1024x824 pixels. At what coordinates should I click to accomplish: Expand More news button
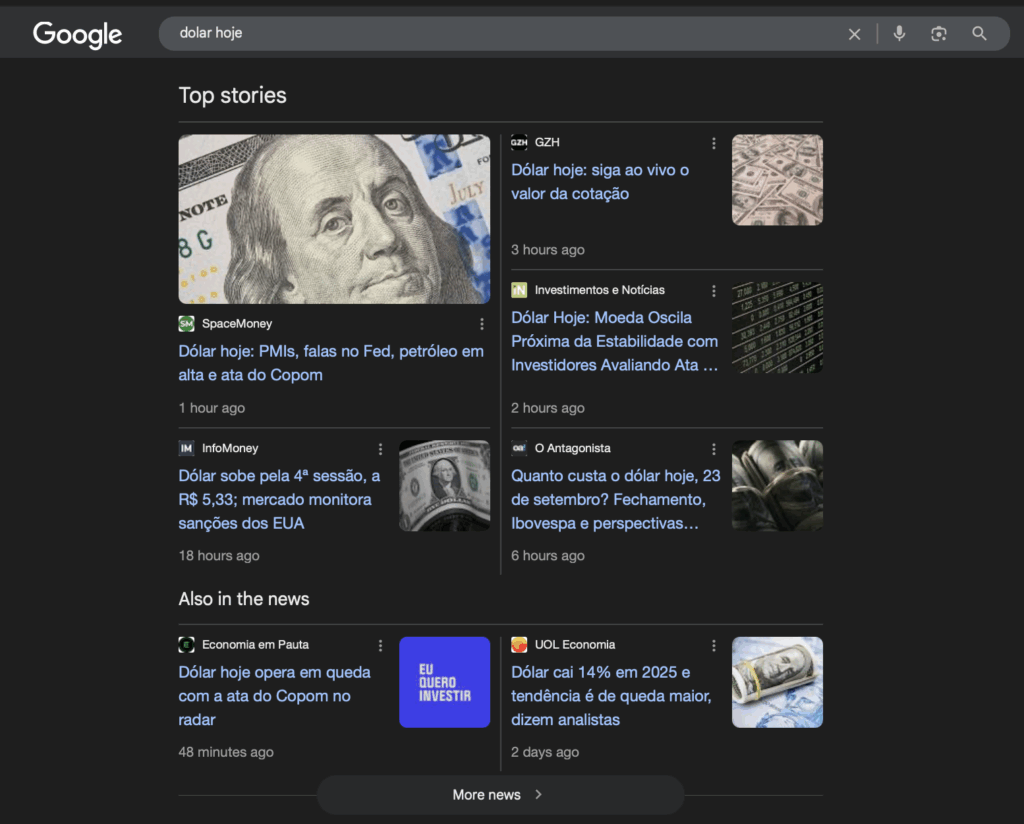click(x=500, y=795)
